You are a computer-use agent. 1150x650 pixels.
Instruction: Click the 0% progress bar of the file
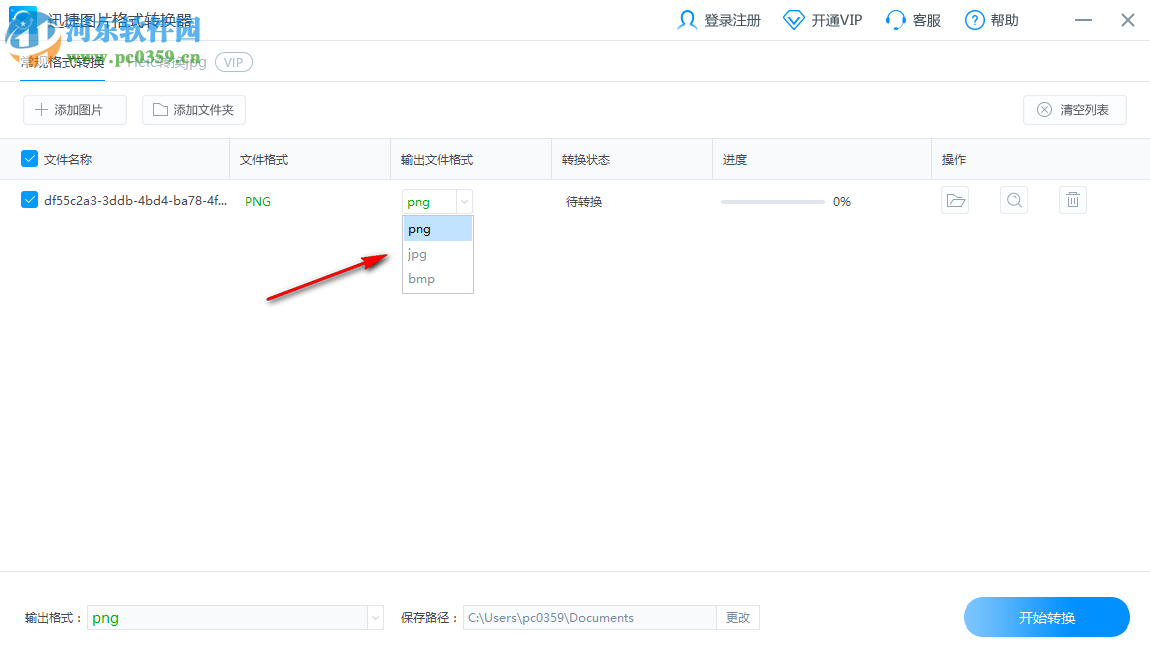coord(772,201)
